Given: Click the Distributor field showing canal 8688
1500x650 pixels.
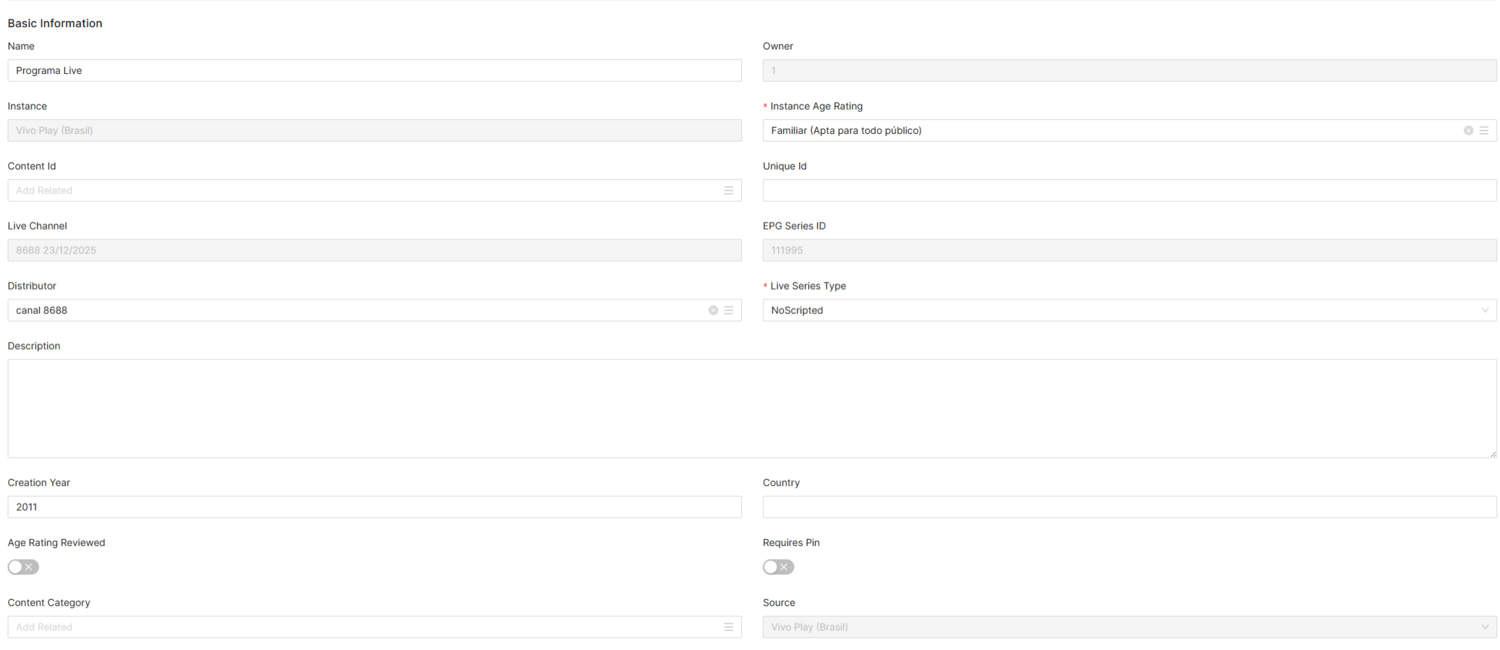Looking at the screenshot, I should [x=350, y=311].
